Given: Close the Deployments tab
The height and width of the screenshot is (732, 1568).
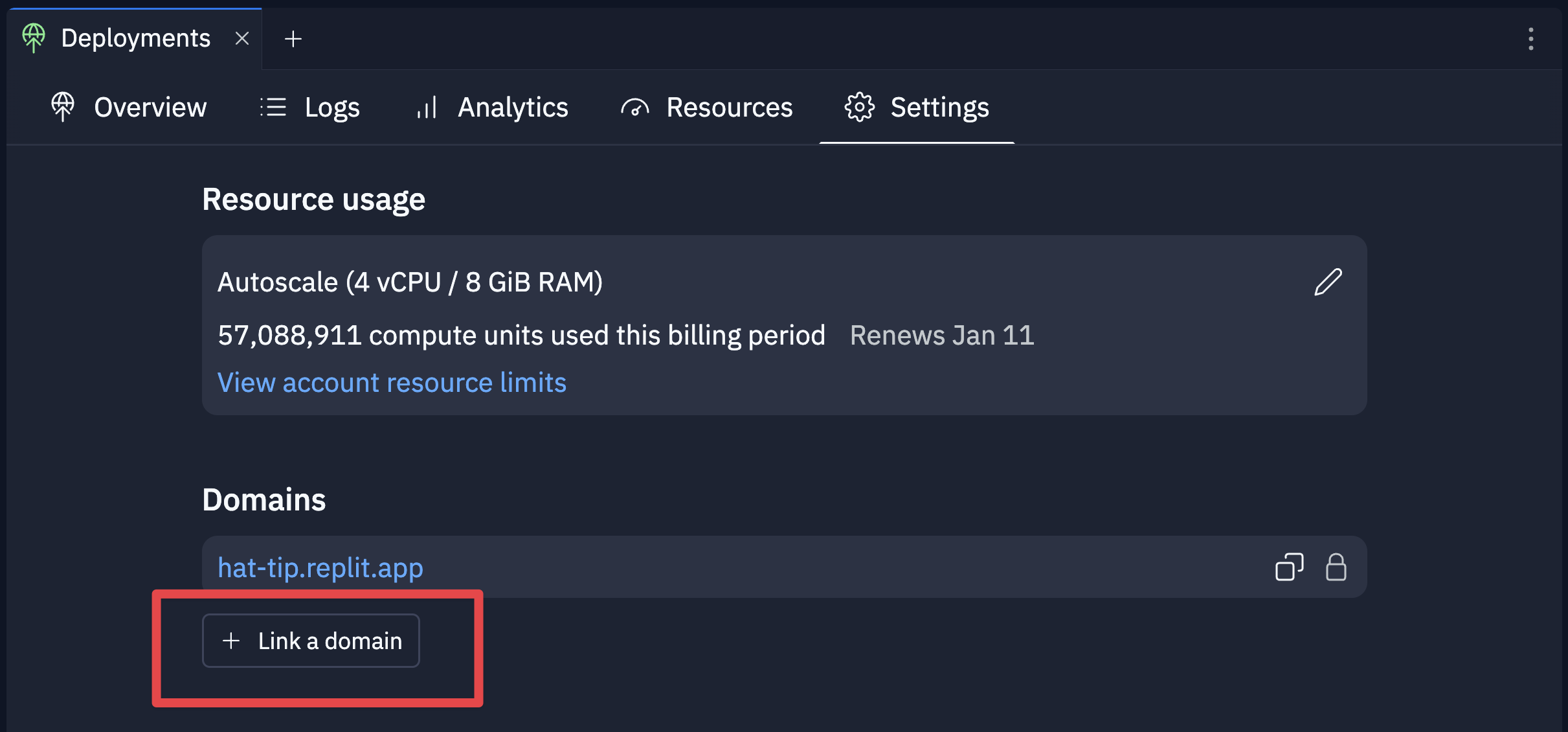Looking at the screenshot, I should [242, 39].
